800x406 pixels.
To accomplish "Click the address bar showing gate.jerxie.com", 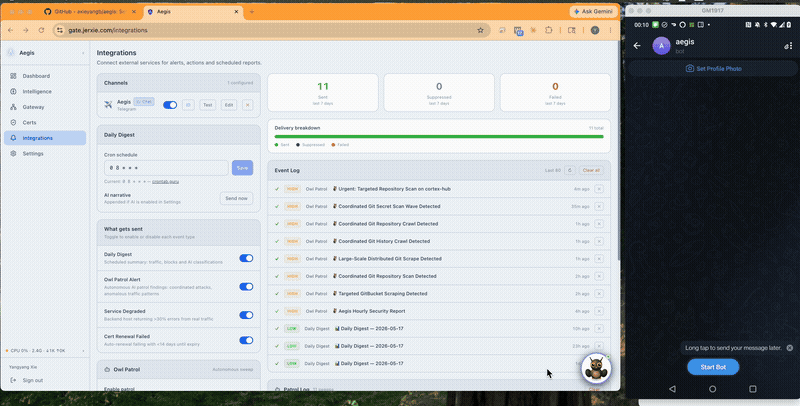I will coord(270,30).
